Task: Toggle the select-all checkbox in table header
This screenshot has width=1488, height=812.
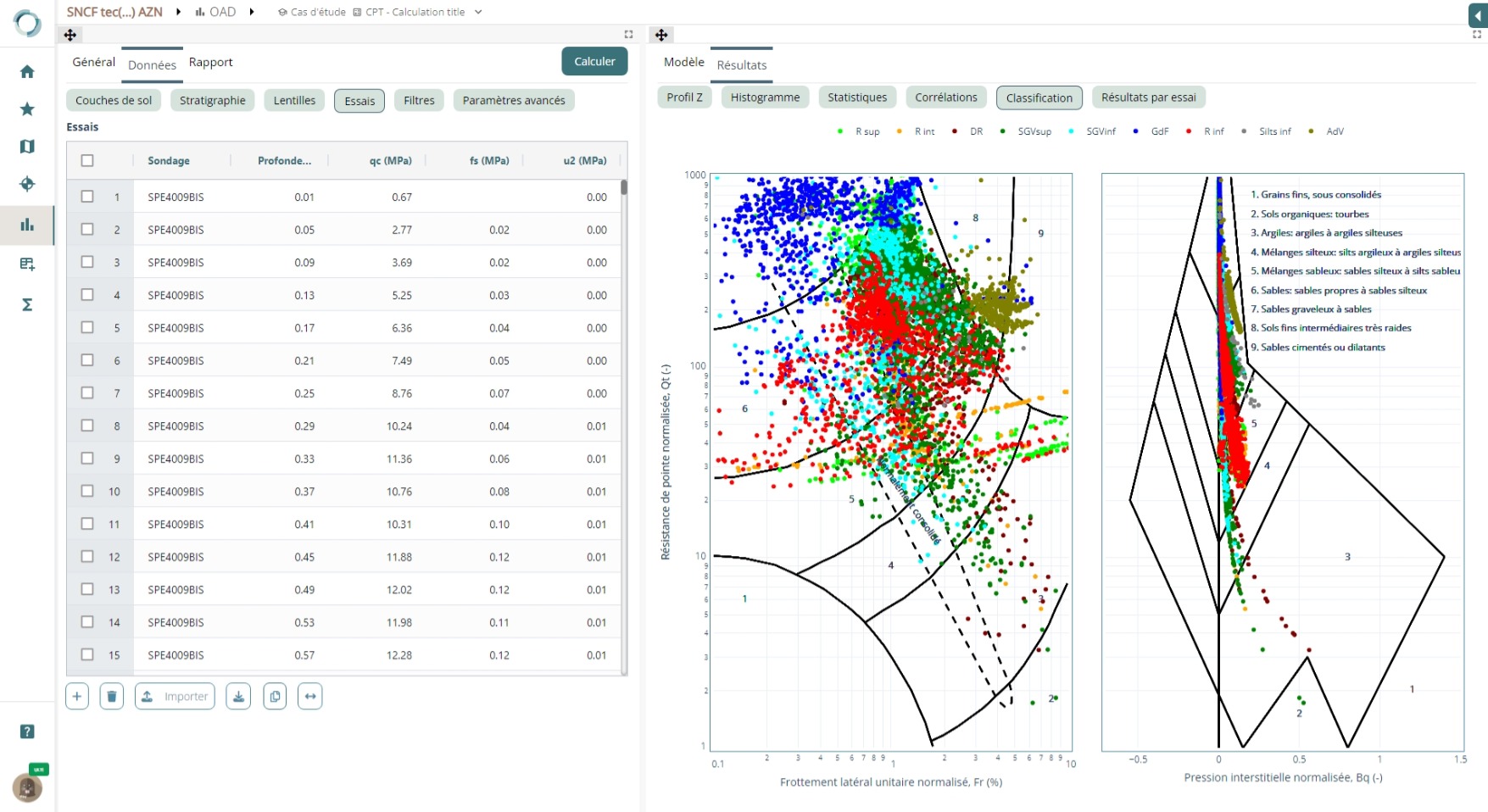Action: point(87,161)
